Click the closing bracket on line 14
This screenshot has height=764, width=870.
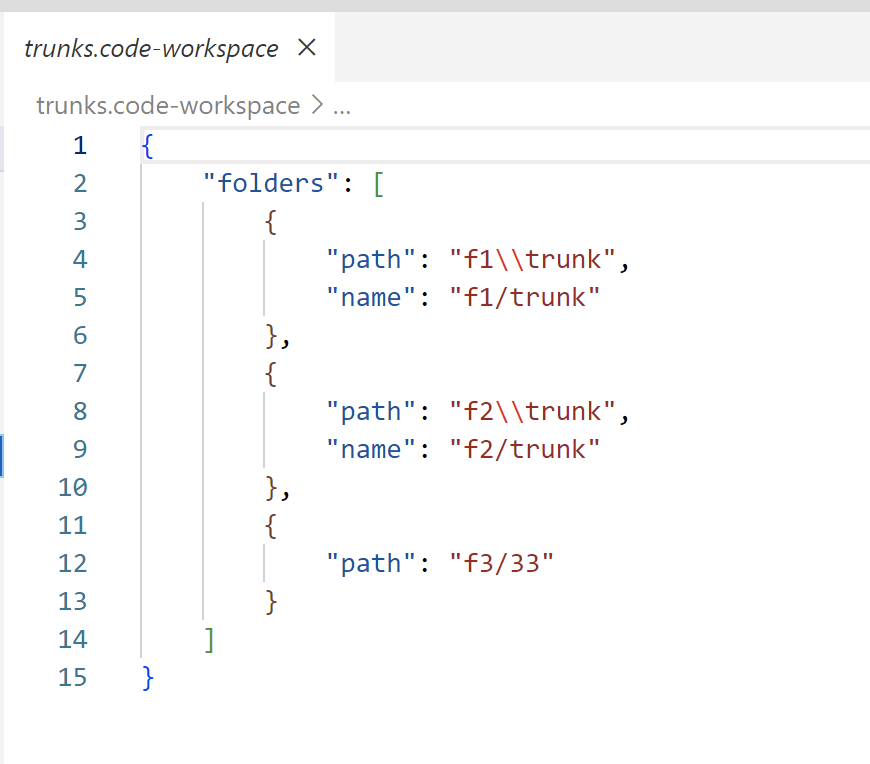point(210,639)
